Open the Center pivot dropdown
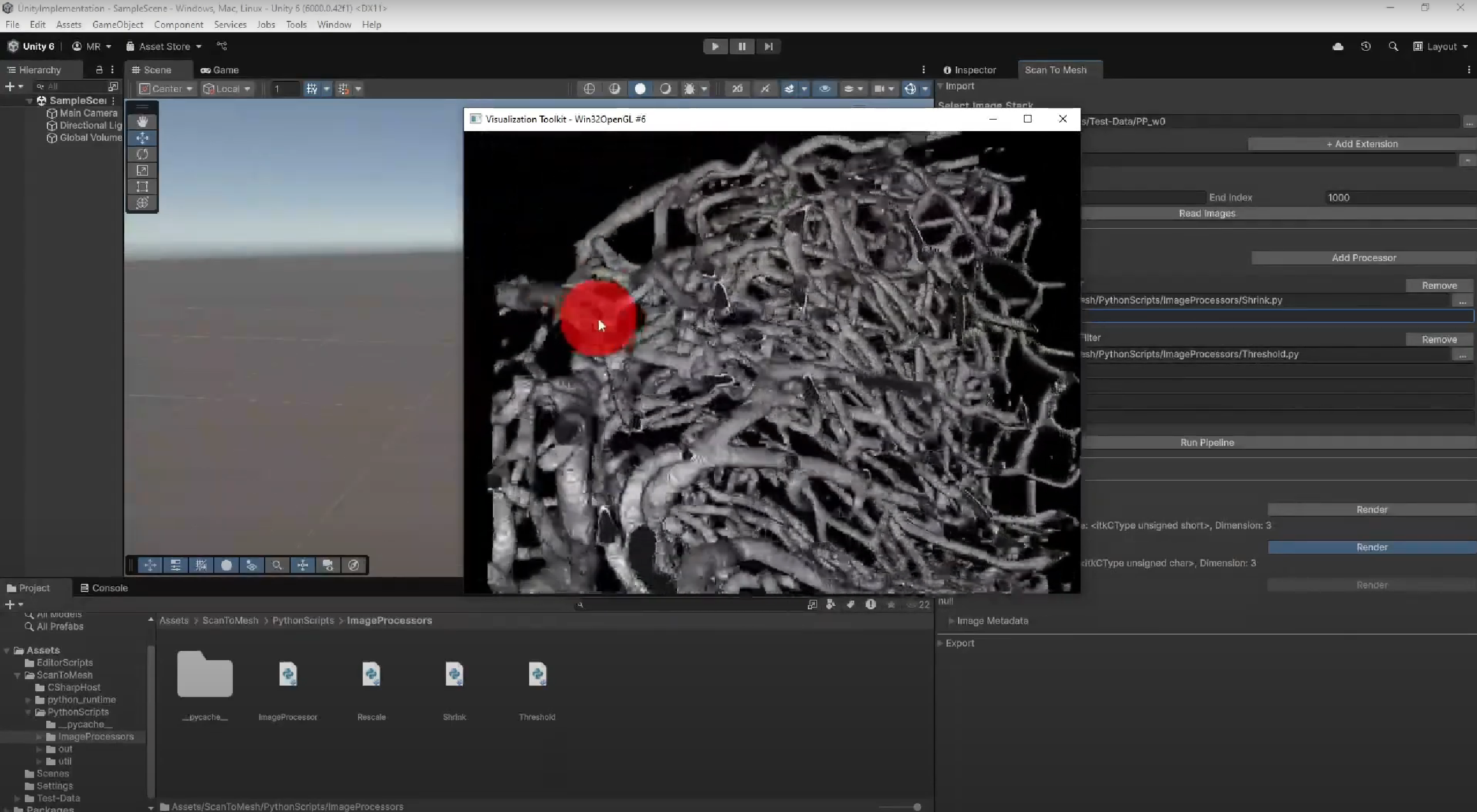 [166, 89]
